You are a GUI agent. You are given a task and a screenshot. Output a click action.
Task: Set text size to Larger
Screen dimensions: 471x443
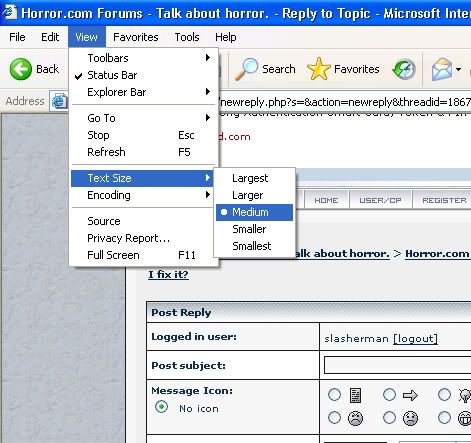point(254,195)
